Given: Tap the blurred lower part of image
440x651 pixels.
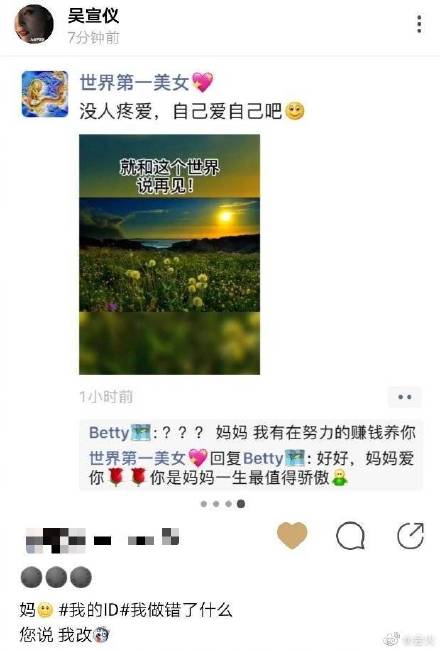Looking at the screenshot, I should pyautogui.click(x=169, y=343).
